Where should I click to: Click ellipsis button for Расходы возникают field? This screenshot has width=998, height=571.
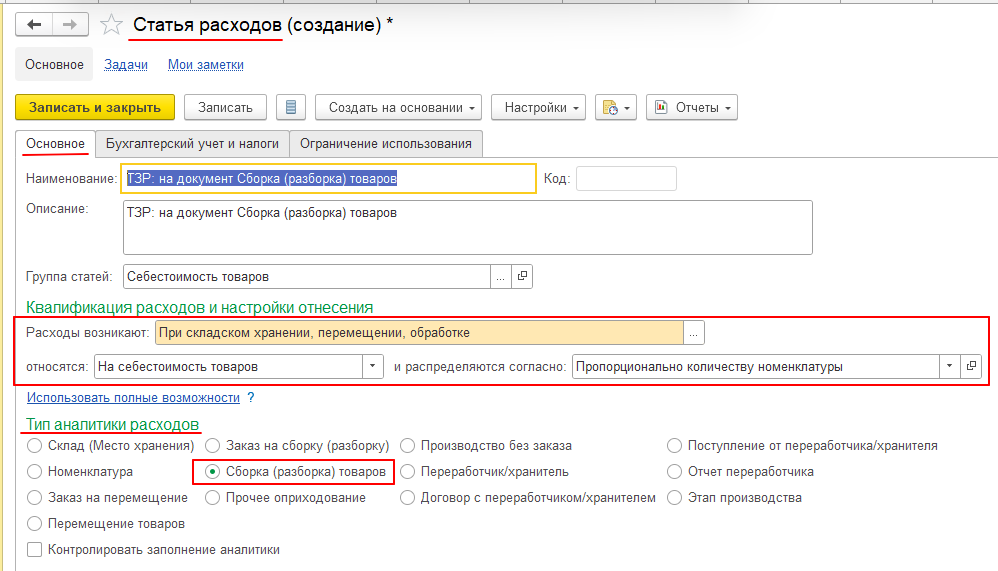click(x=695, y=332)
